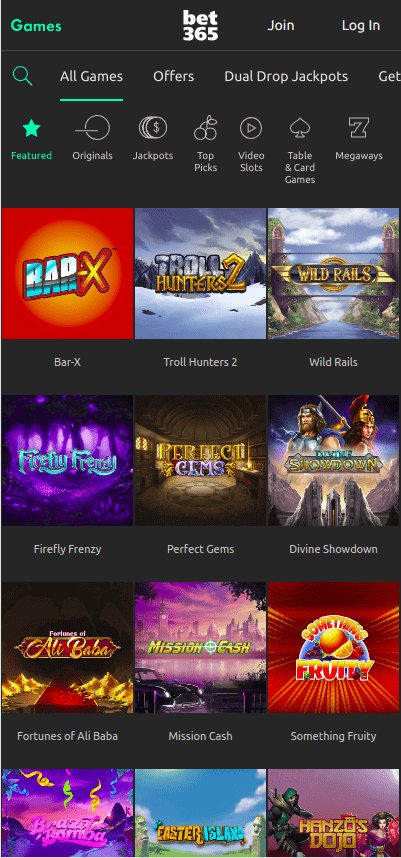Click the Log In link
The height and width of the screenshot is (858, 401).
[361, 25]
